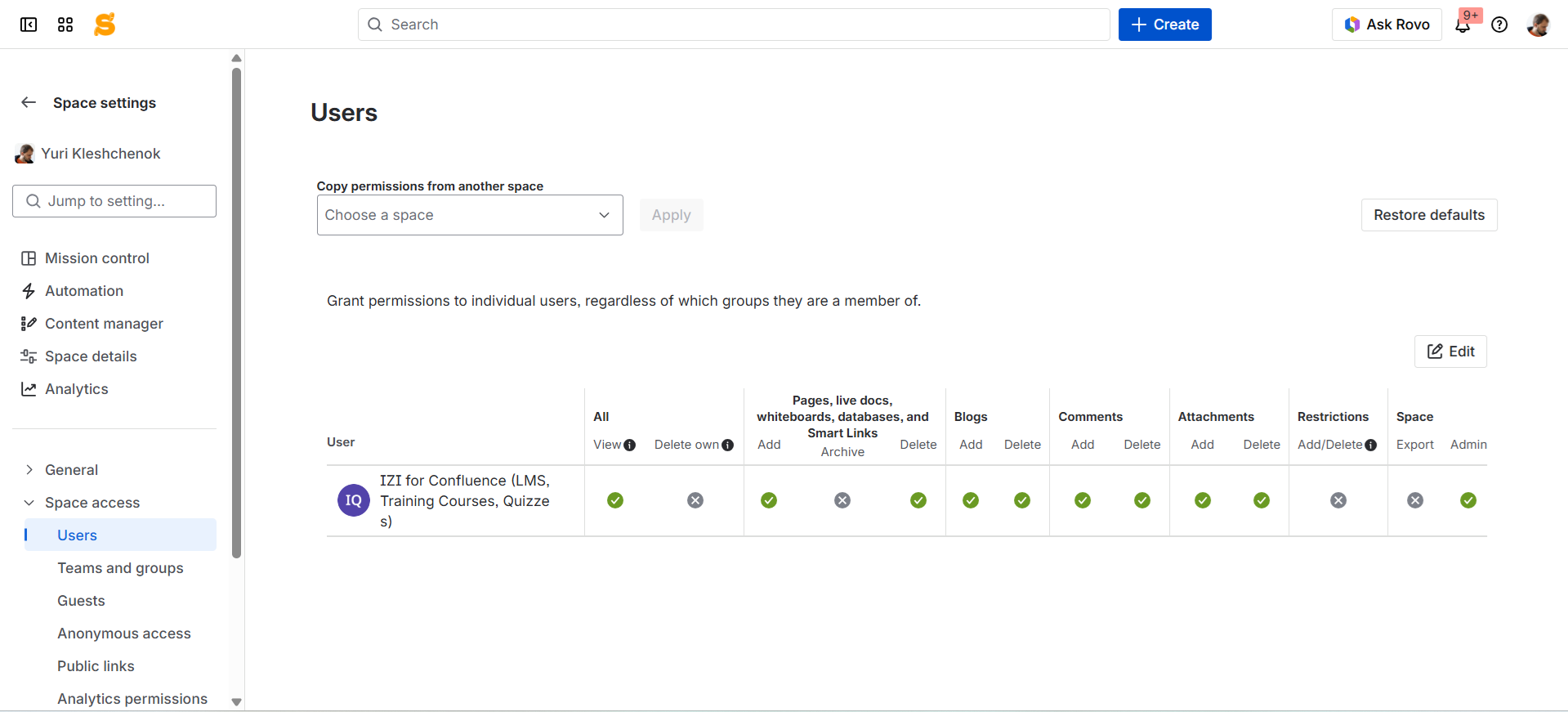1568x712 pixels.
Task: Collapse the Space access section
Action: [x=29, y=503]
